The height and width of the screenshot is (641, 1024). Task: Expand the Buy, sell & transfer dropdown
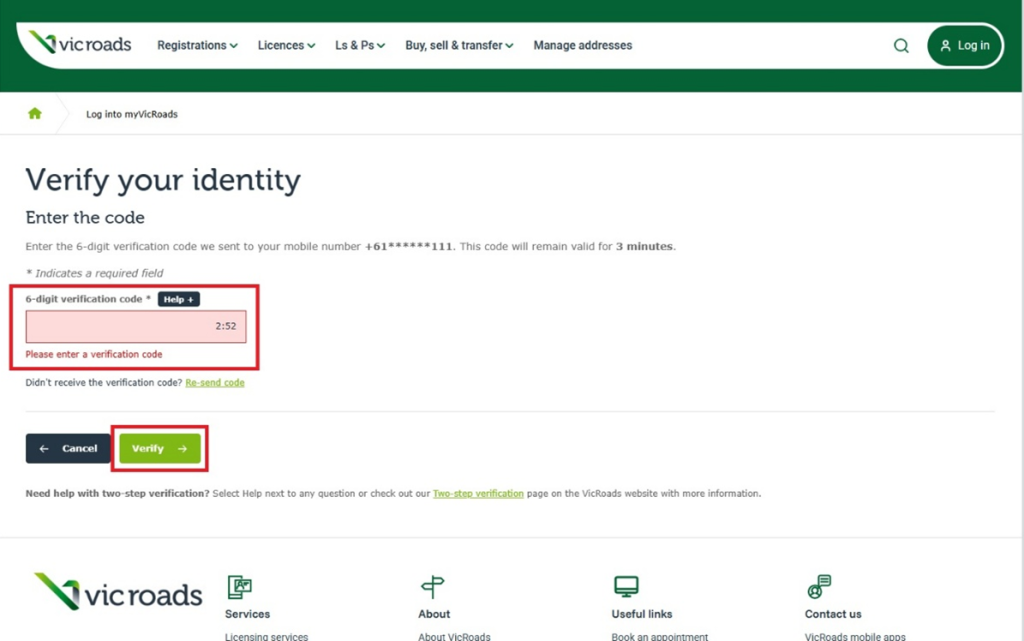[x=459, y=45]
